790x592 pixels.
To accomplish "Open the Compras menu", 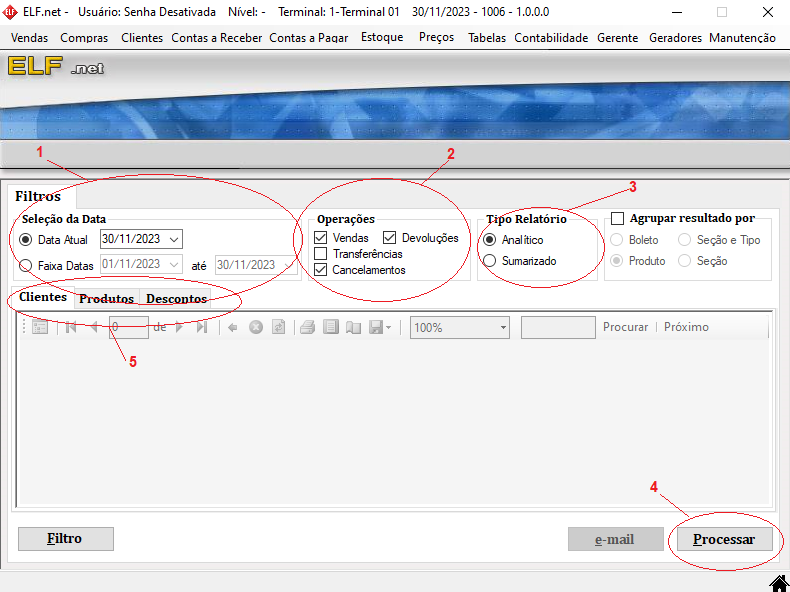I will 84,38.
